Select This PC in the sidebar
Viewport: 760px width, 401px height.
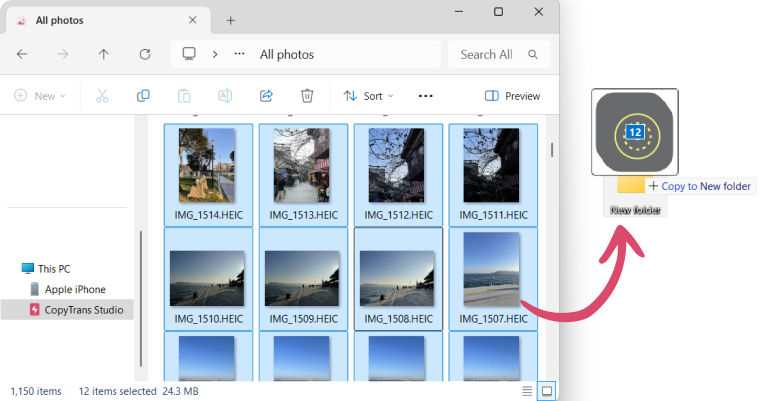click(x=47, y=269)
